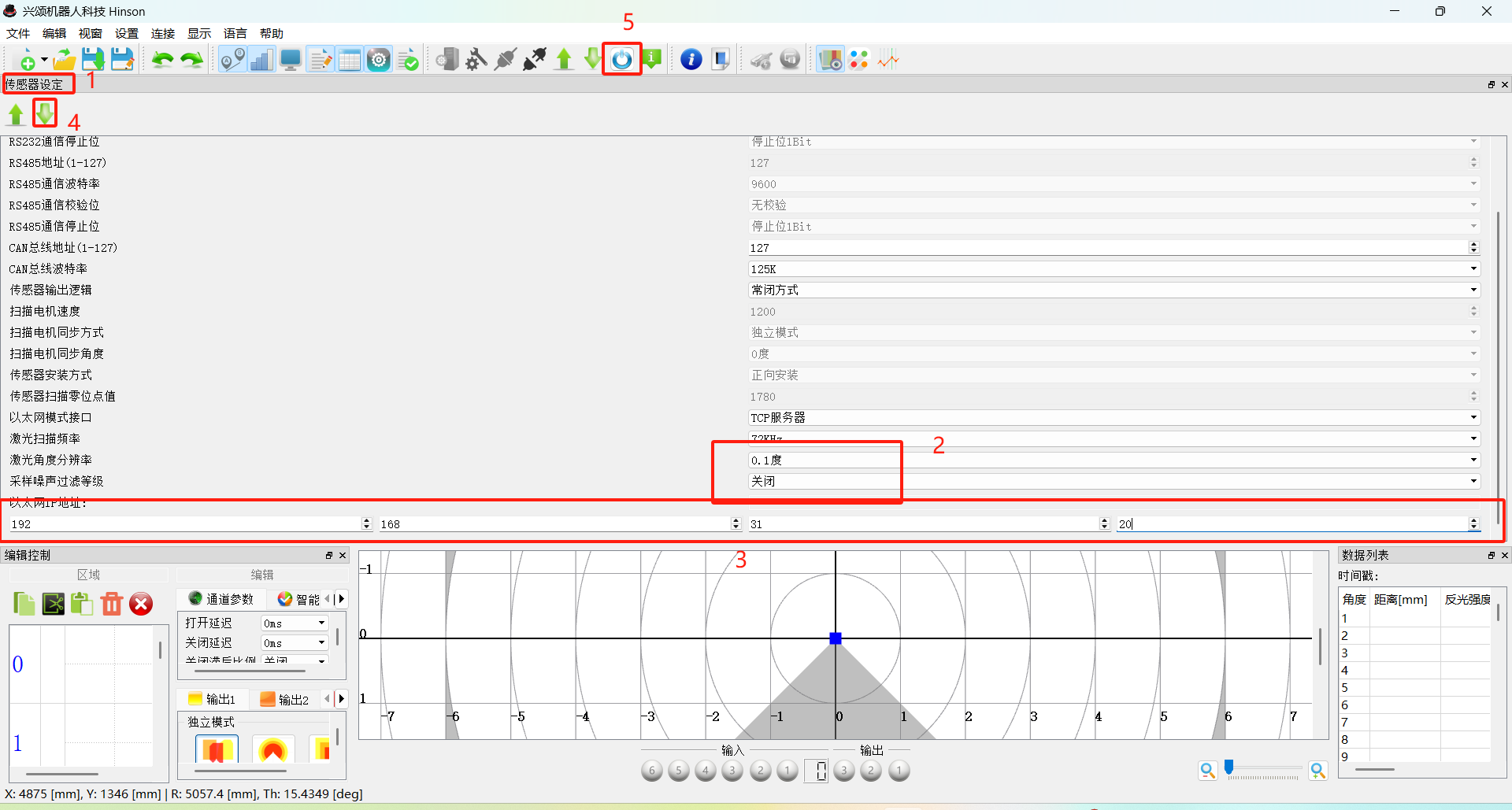Click the green info speech bubble icon

(652, 59)
